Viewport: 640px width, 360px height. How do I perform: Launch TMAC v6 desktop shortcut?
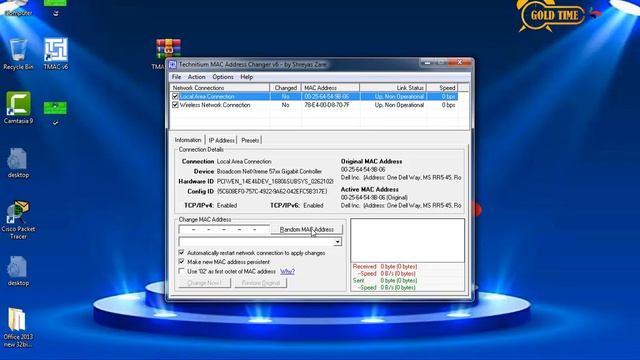point(56,54)
